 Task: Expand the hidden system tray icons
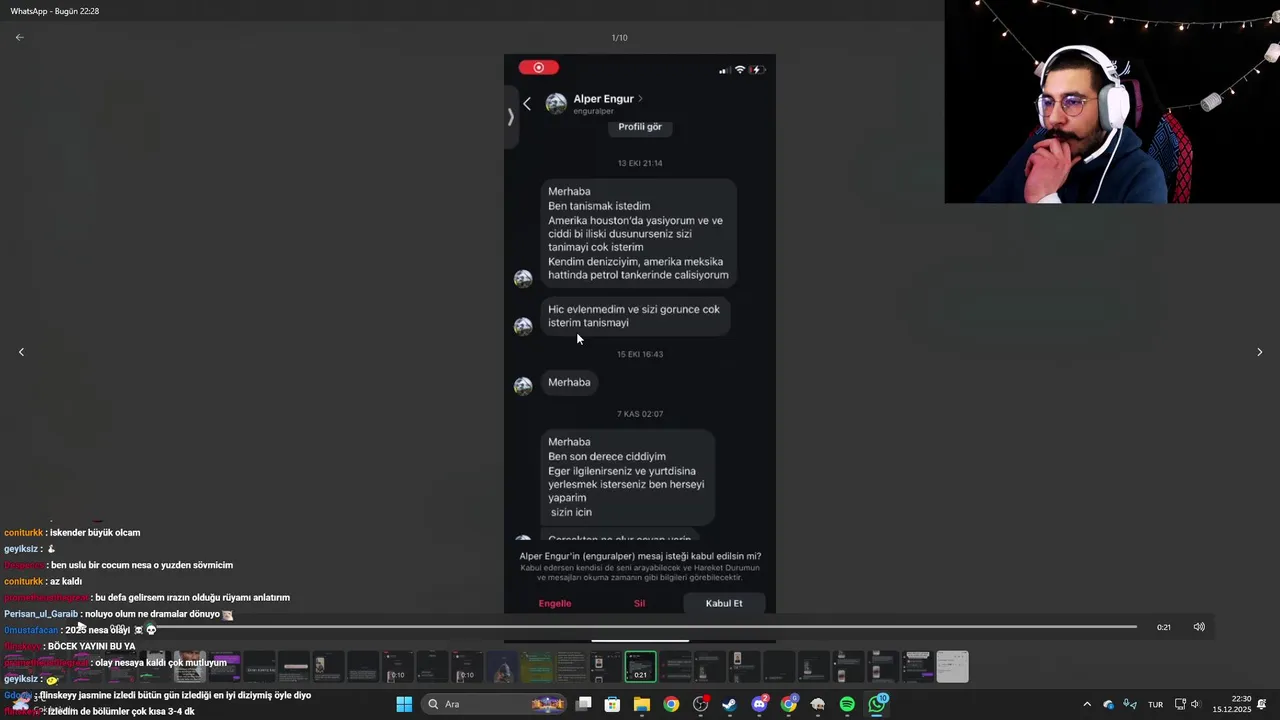click(1087, 704)
